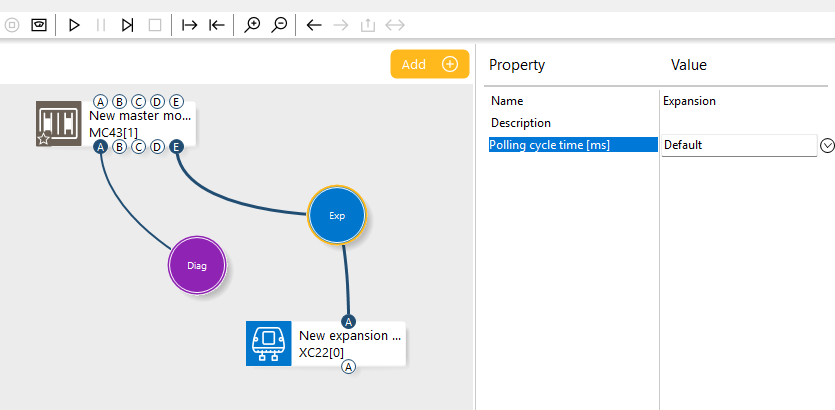Click the zoom in magnifier icon
The height and width of the screenshot is (410, 835).
coord(252,25)
